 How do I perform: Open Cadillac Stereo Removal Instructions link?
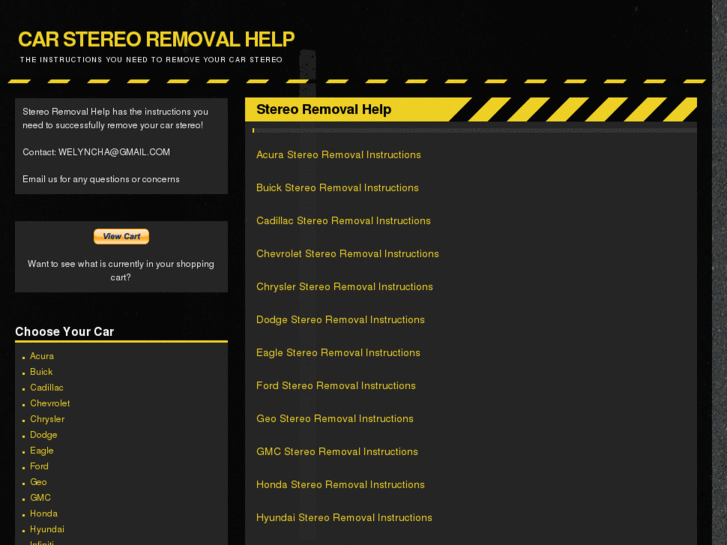pos(343,221)
